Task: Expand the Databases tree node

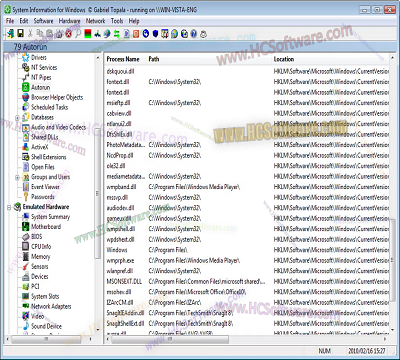Action: point(17,117)
